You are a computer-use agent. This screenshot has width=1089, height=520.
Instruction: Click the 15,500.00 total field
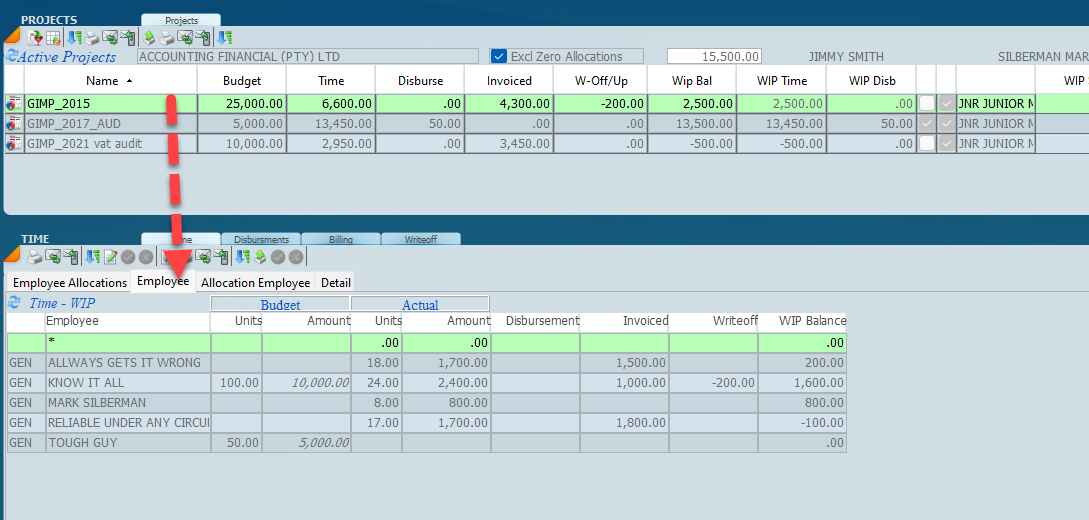(715, 57)
